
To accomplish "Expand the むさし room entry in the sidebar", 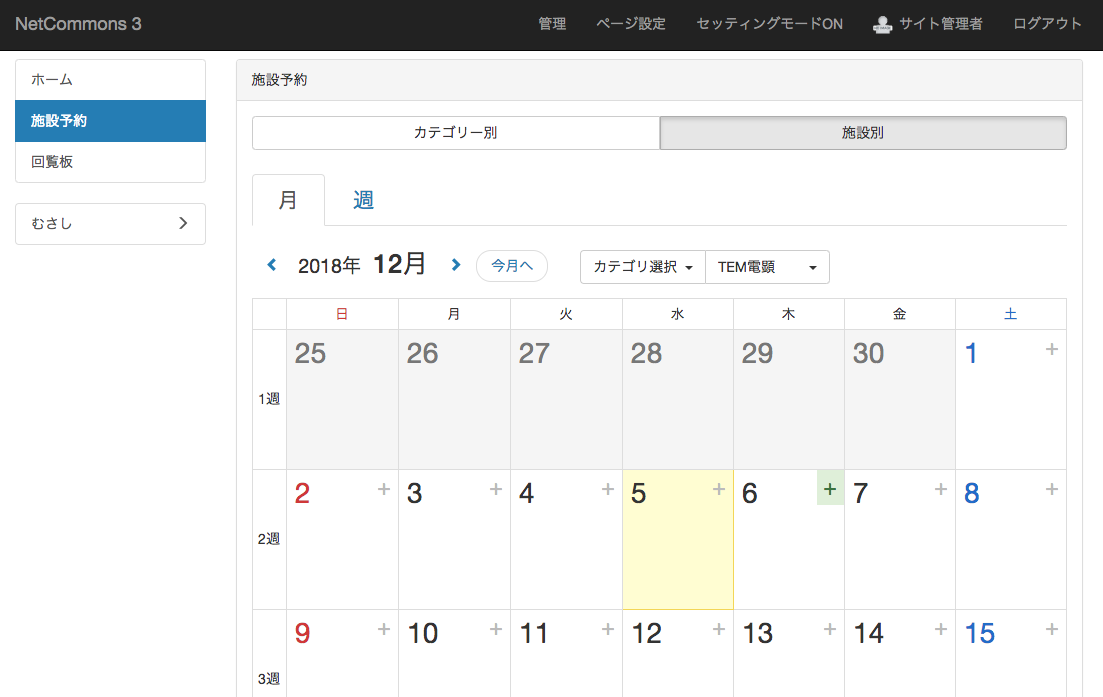I will coord(110,223).
